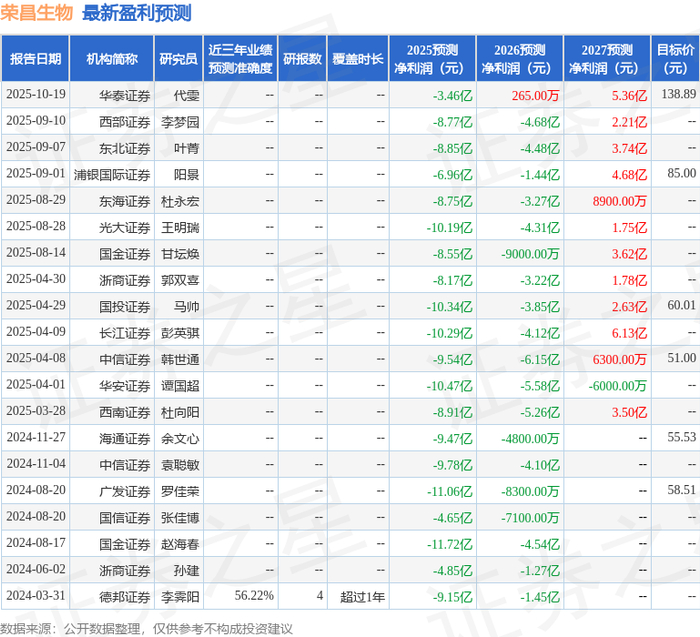Open the 华泰证券 institution entry
The width and height of the screenshot is (700, 637).
click(x=125, y=95)
